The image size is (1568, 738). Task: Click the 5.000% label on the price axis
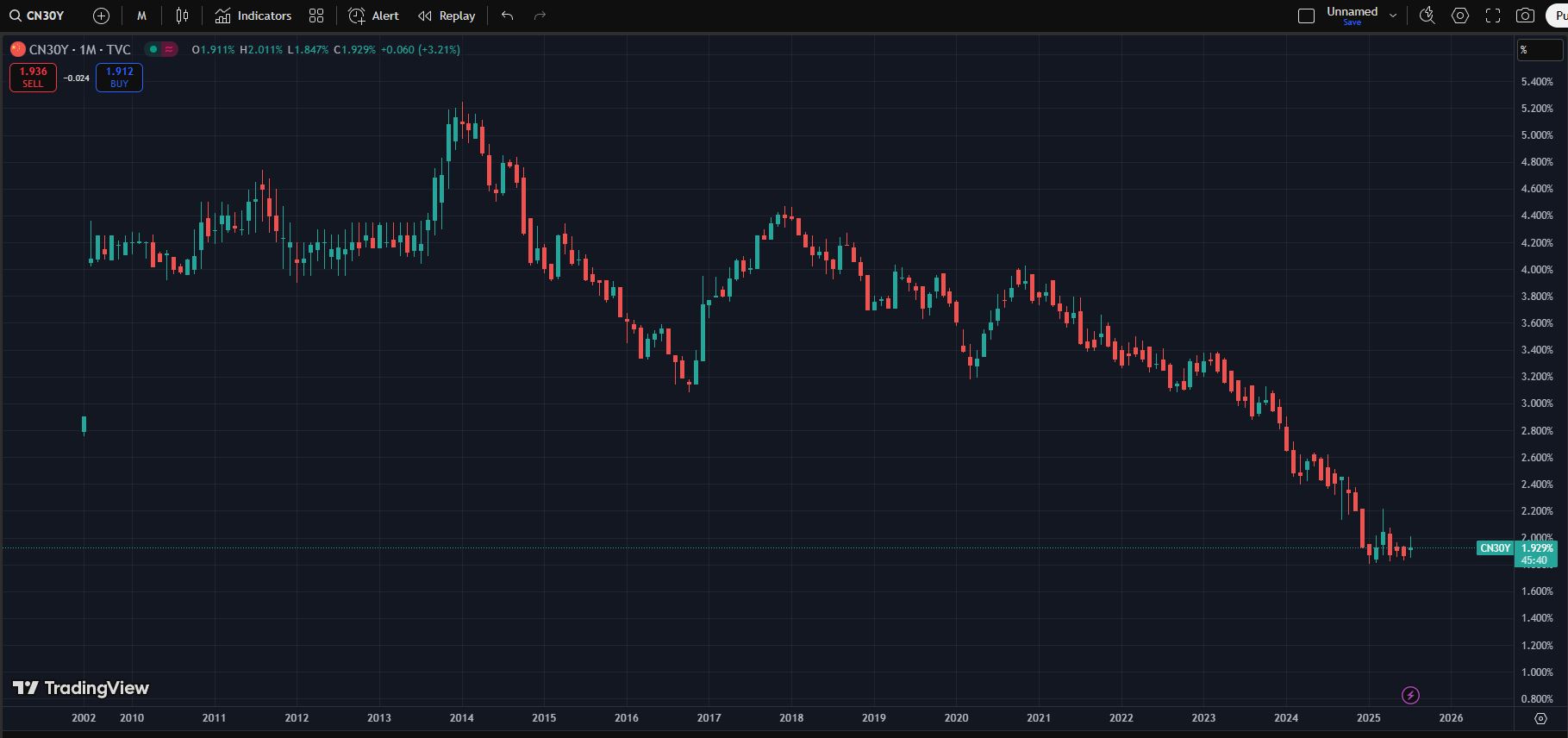coord(1537,135)
